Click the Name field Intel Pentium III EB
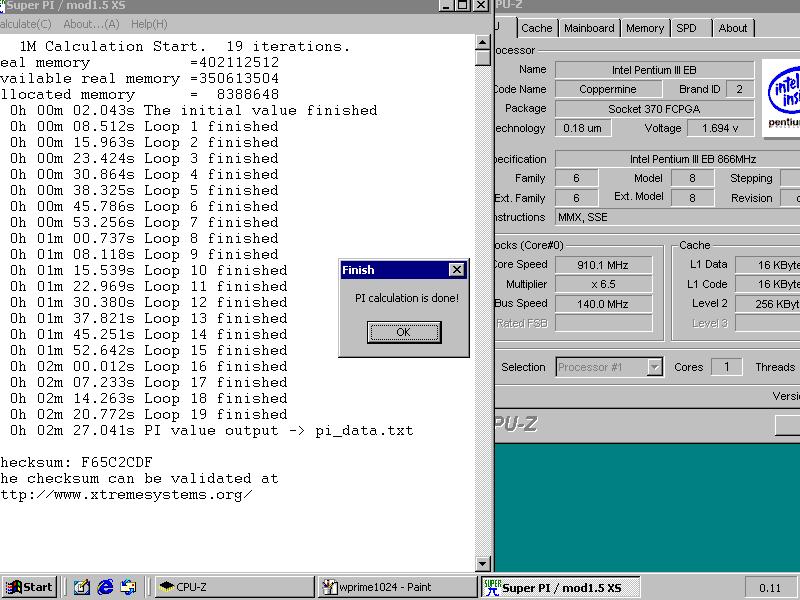The width and height of the screenshot is (800, 600). pos(655,70)
